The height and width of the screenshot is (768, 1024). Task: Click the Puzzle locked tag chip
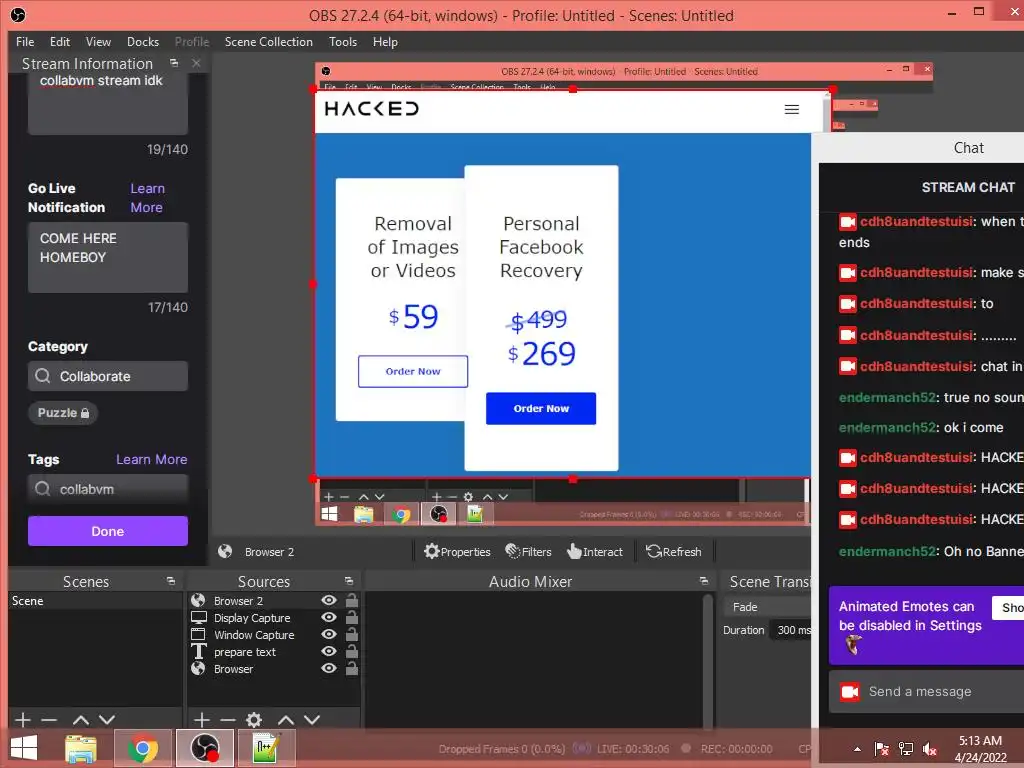pos(63,413)
